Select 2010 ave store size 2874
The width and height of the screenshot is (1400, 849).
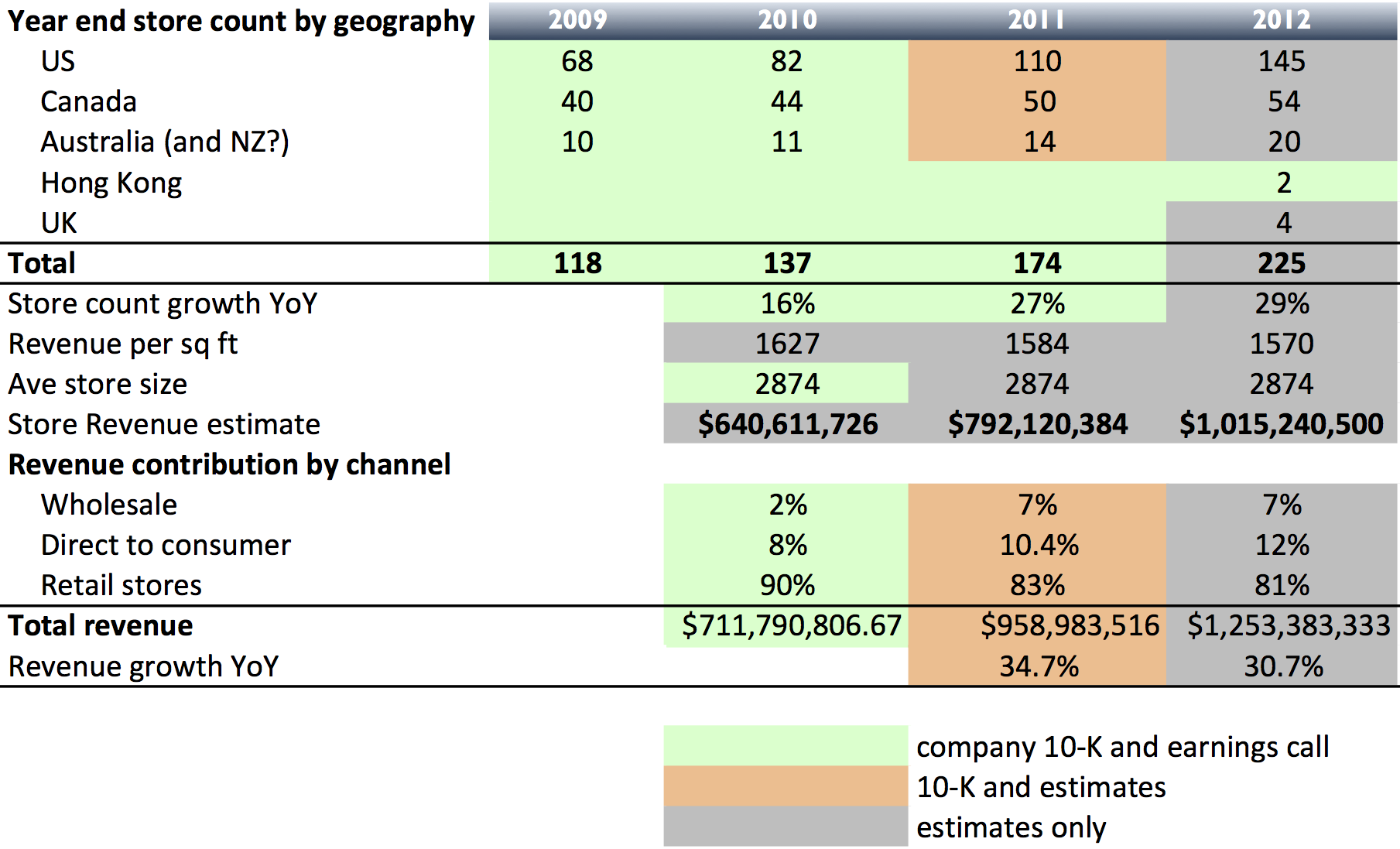(x=787, y=384)
